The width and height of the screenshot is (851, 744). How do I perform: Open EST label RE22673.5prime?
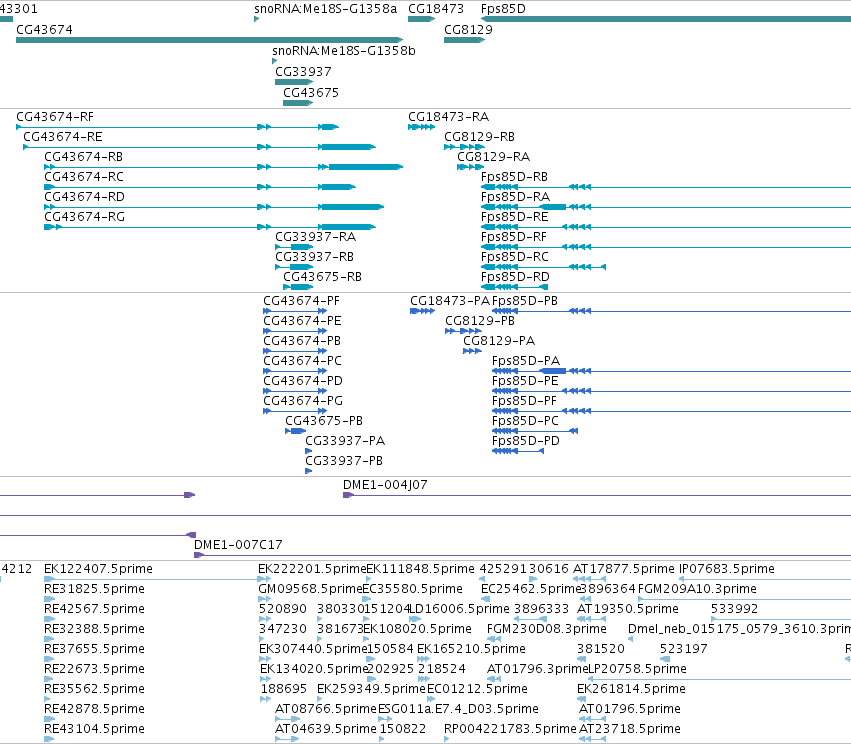coord(94,669)
